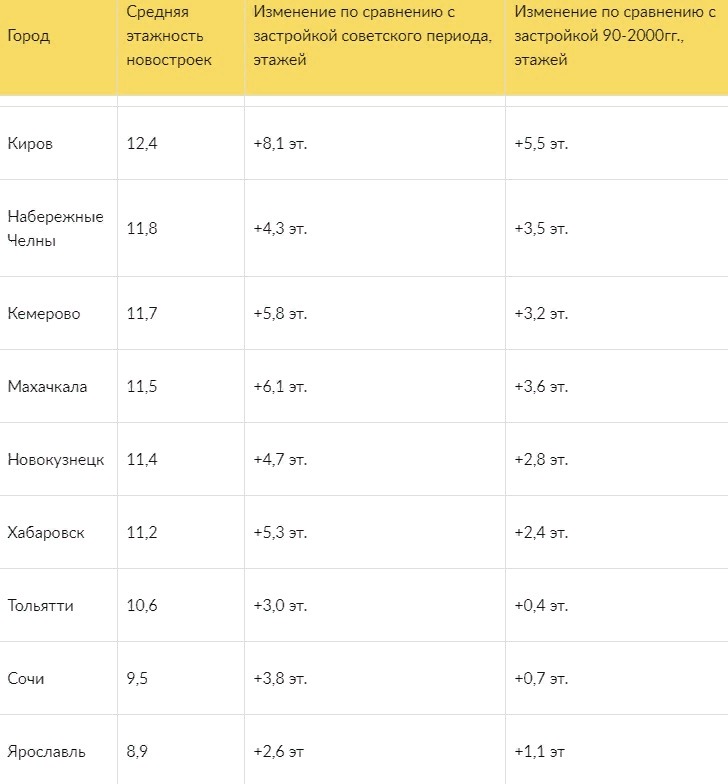Click the 8,9 value for Ярославль
Image resolution: width=728 pixels, height=784 pixels.
pyautogui.click(x=137, y=752)
